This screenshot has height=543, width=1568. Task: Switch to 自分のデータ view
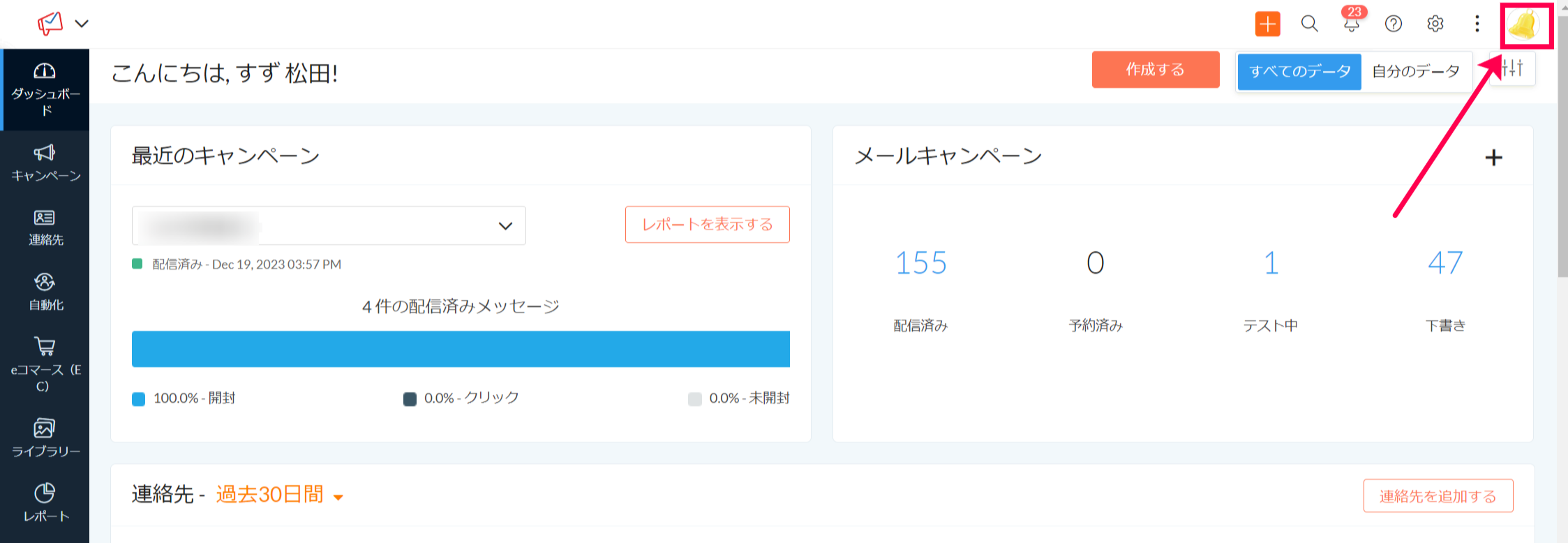(1416, 71)
